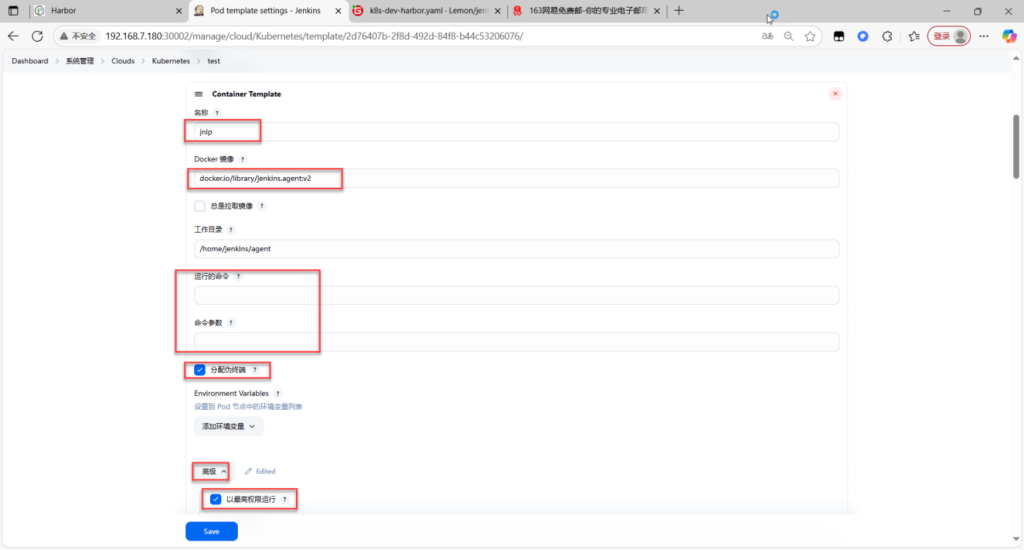The width and height of the screenshot is (1024, 550).
Task: Click the Container Template drag handle icon
Action: tap(198, 94)
